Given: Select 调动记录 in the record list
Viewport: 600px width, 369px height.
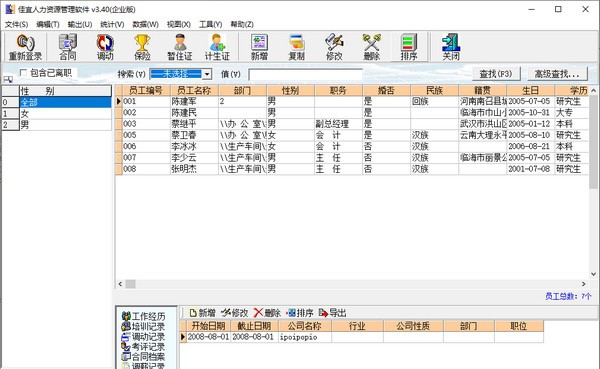Looking at the screenshot, I should 143,337.
